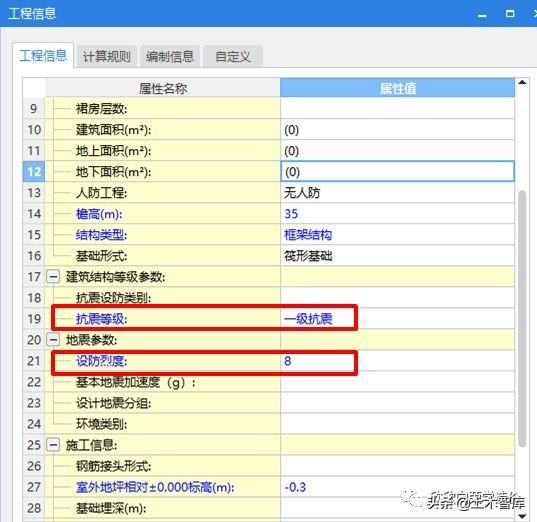Collapse the 地震参数 group
537x522 pixels.
coord(53,339)
